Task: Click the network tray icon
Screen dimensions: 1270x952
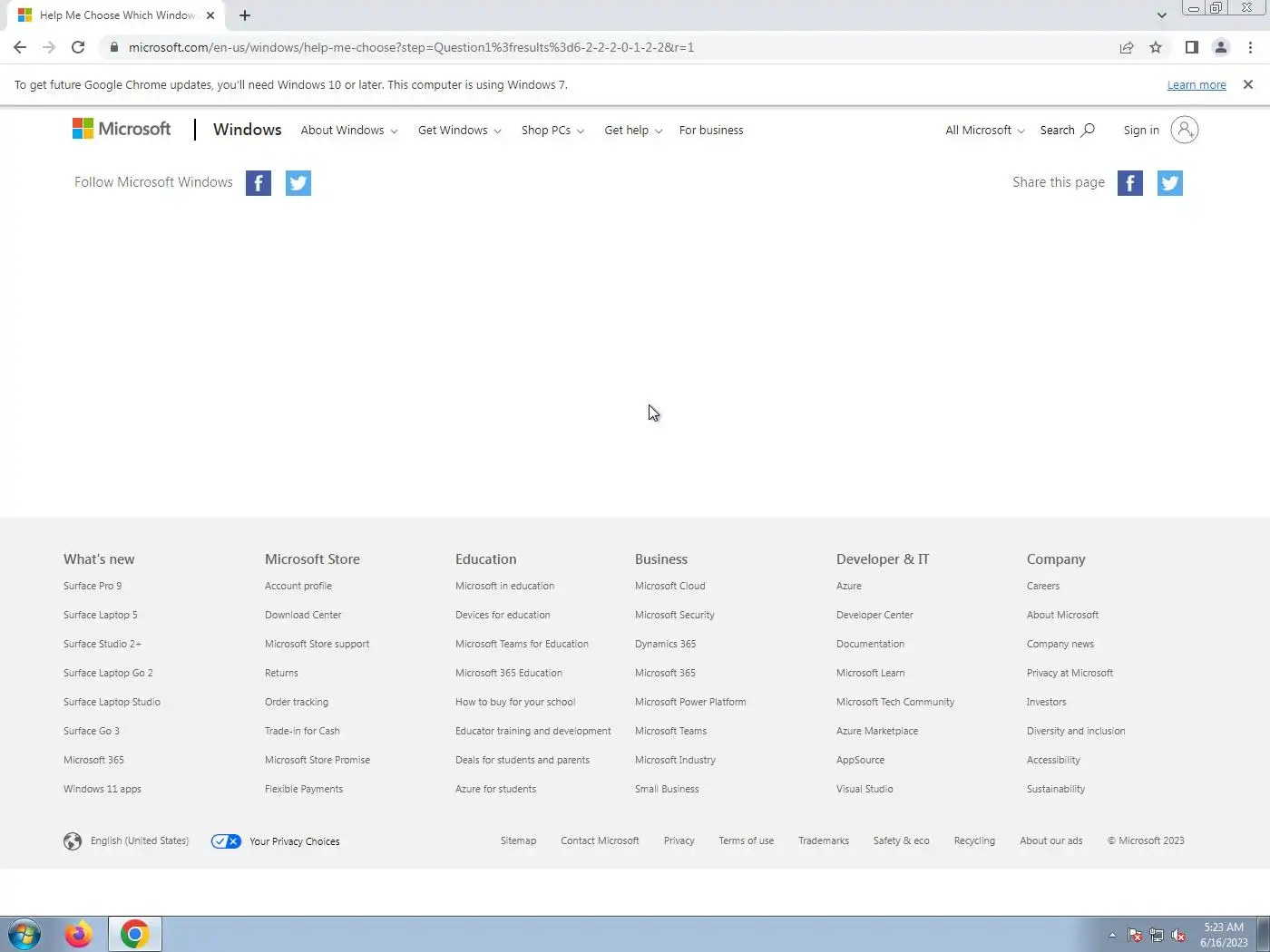Action: pos(1157,935)
